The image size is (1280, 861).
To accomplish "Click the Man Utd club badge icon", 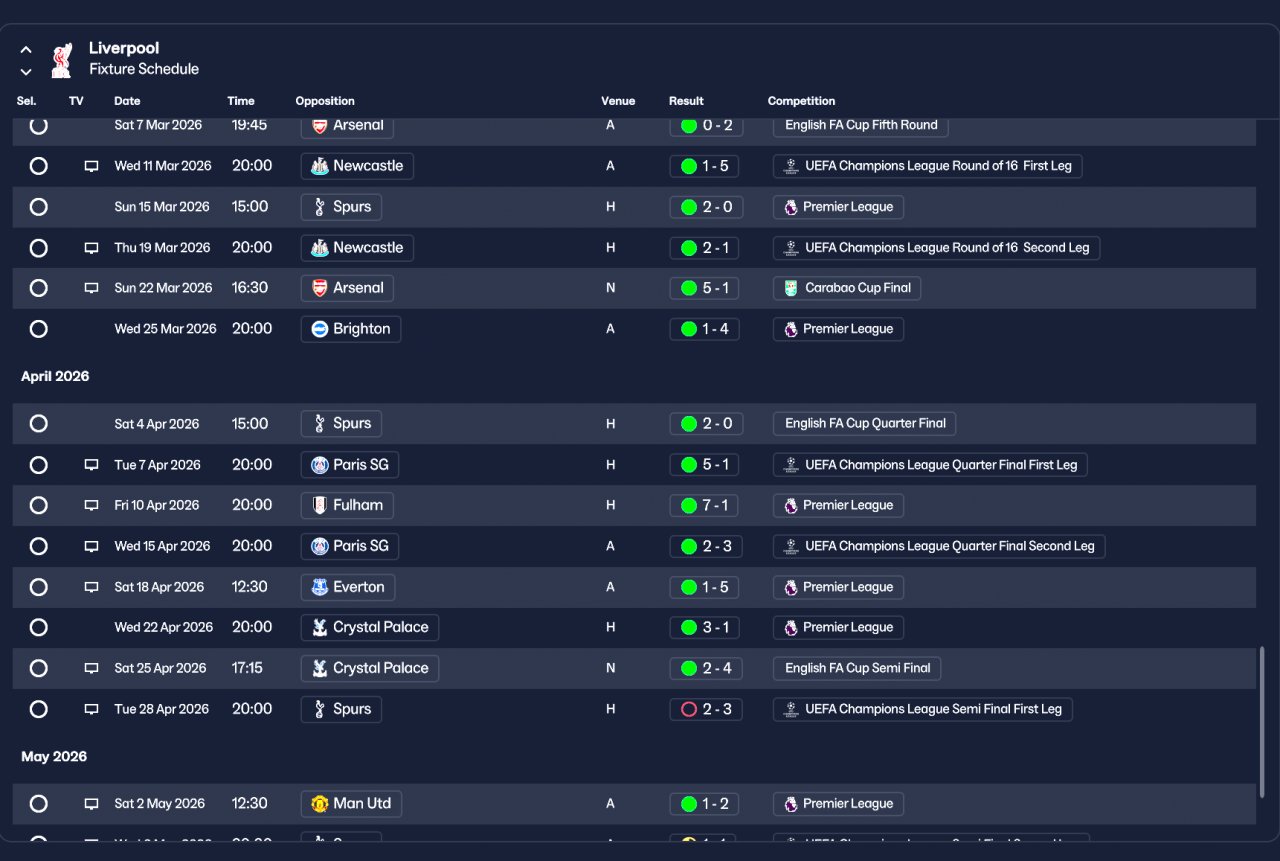I will 320,803.
